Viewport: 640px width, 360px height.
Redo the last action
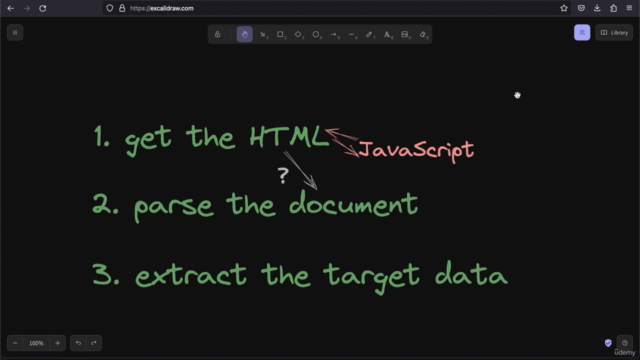pos(94,343)
